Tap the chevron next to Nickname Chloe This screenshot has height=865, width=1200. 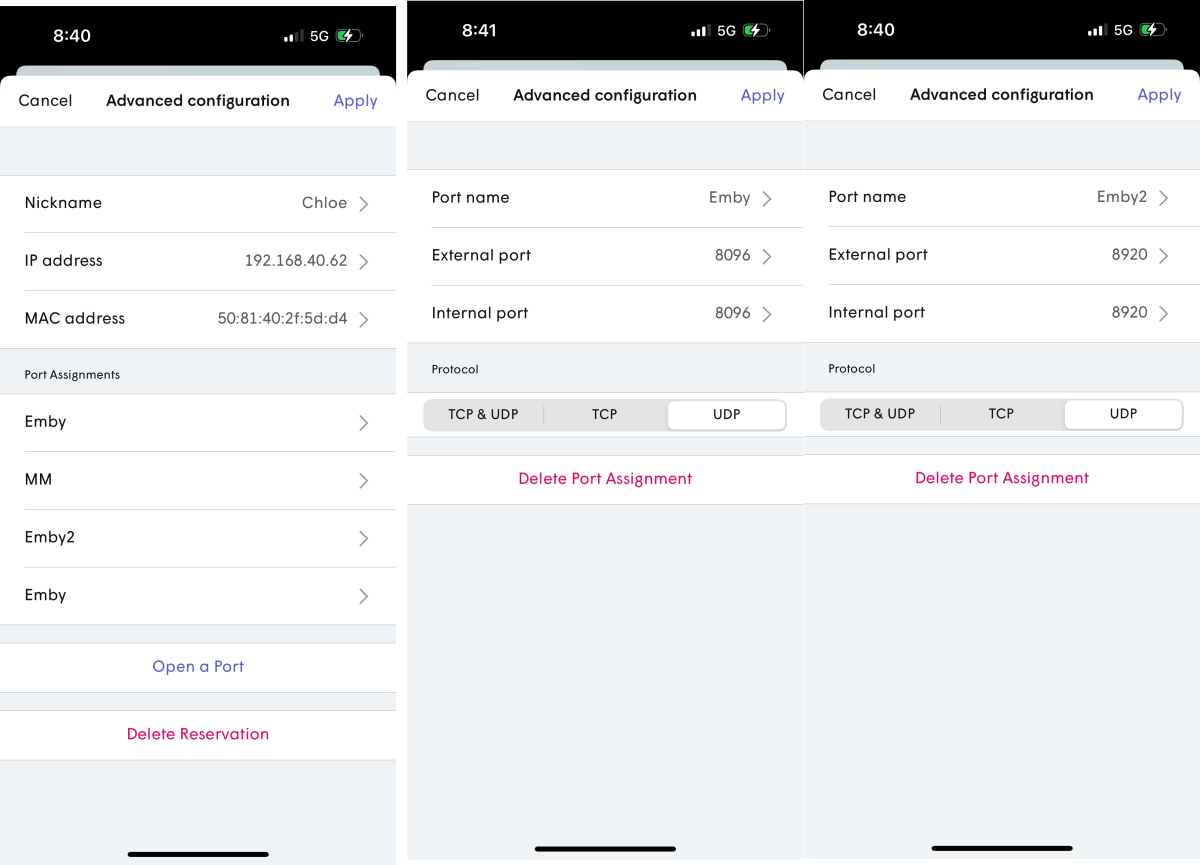(x=364, y=204)
